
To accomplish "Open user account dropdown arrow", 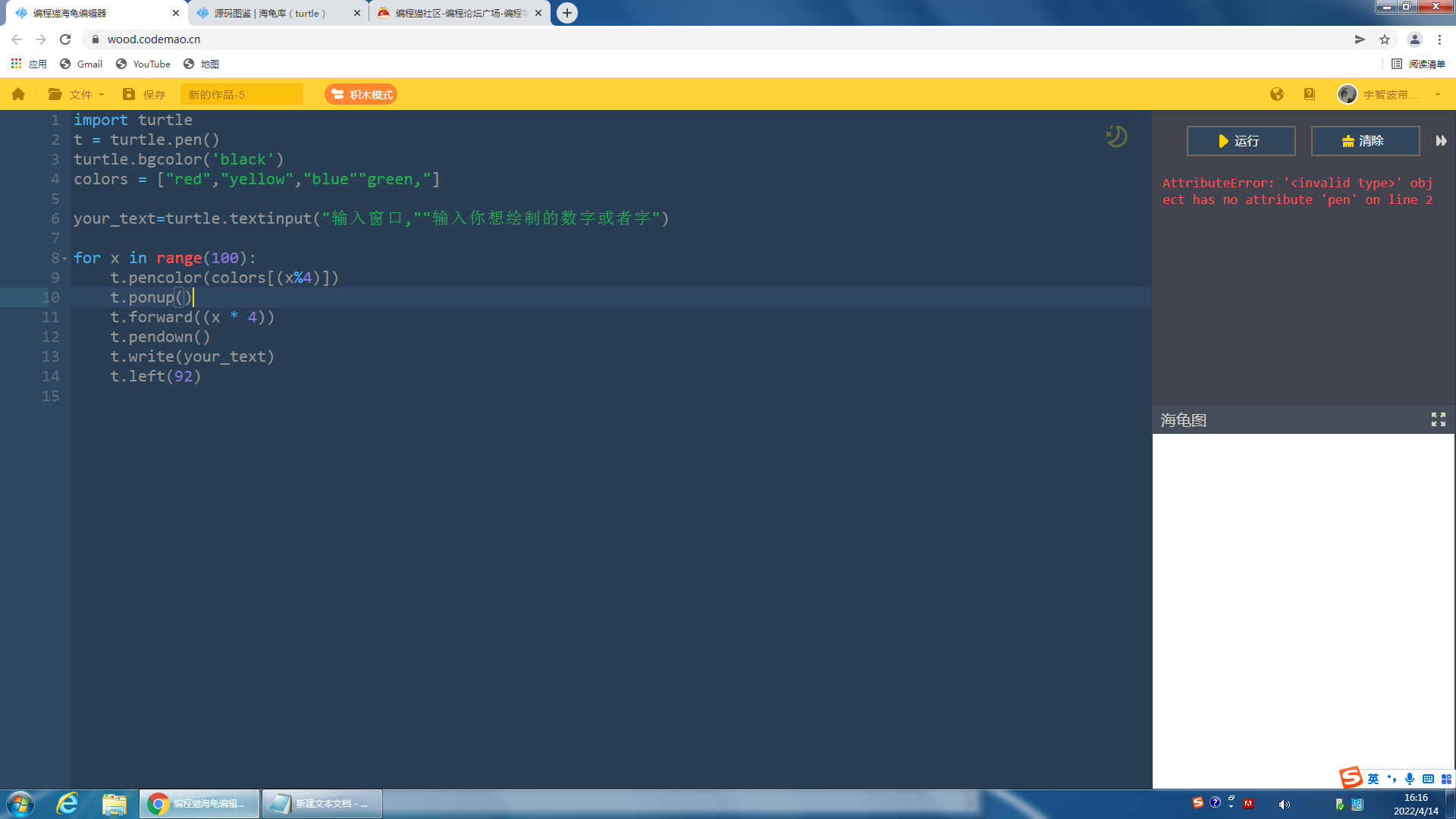I will [x=1438, y=95].
